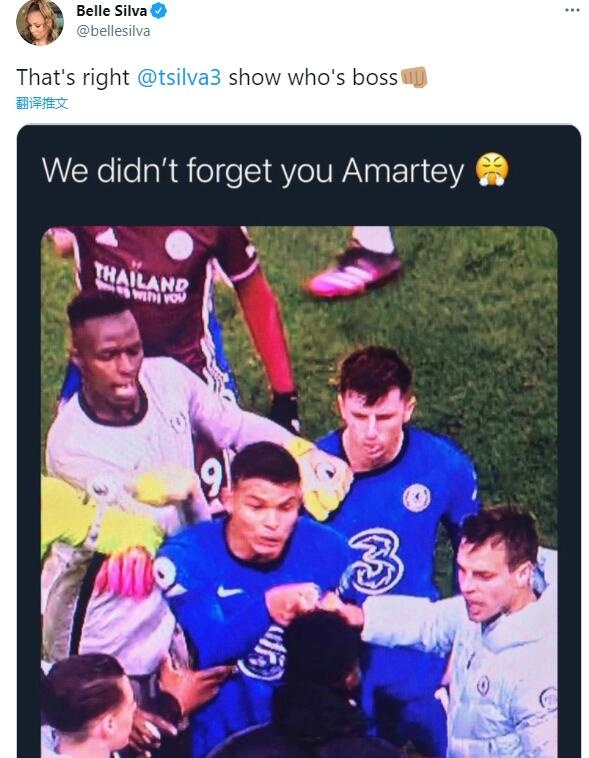Viewport: 589px width, 758px height.
Task: Open the @bellesilva handle link
Action: pos(113,31)
